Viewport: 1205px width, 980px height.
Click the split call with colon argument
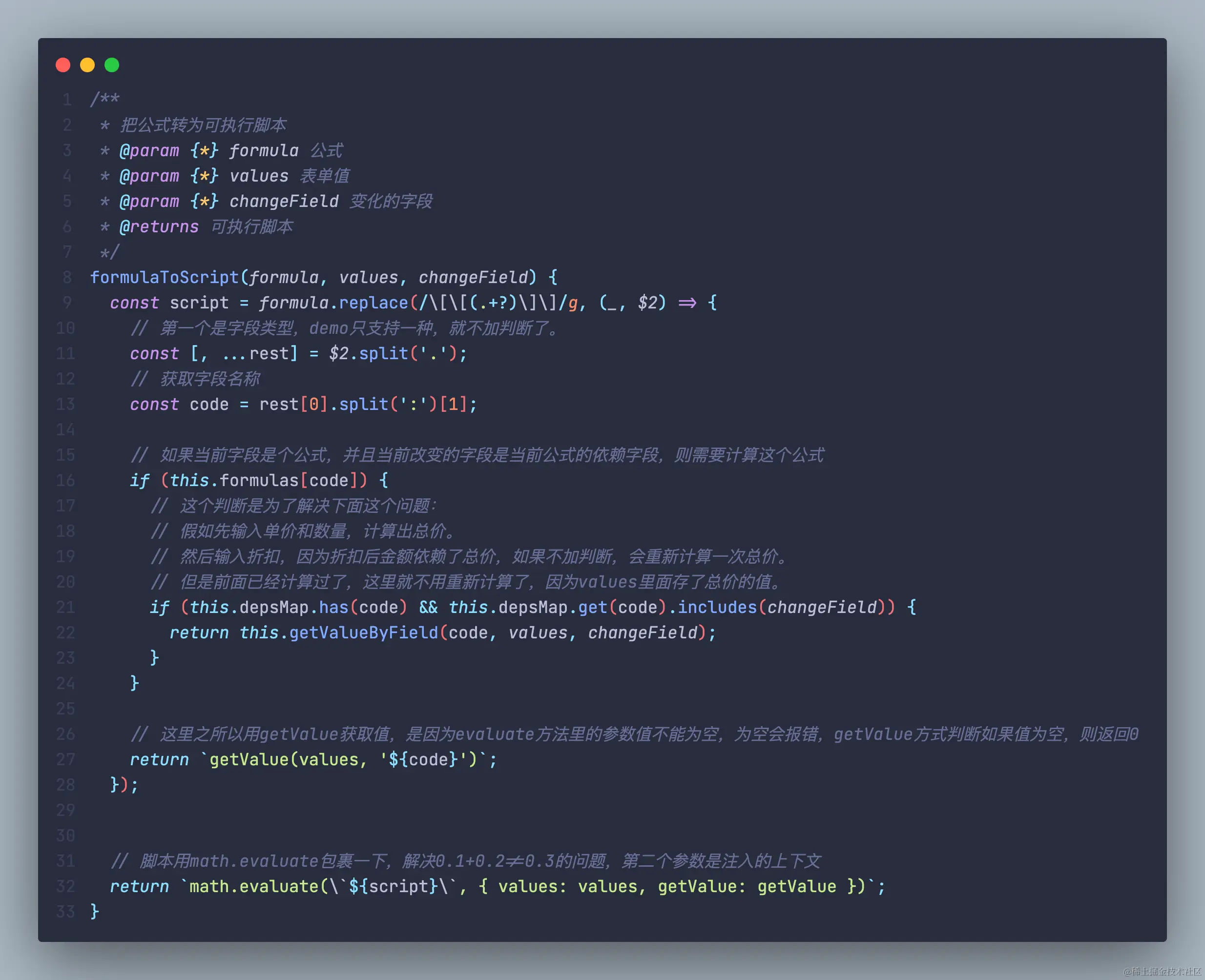[x=364, y=404]
